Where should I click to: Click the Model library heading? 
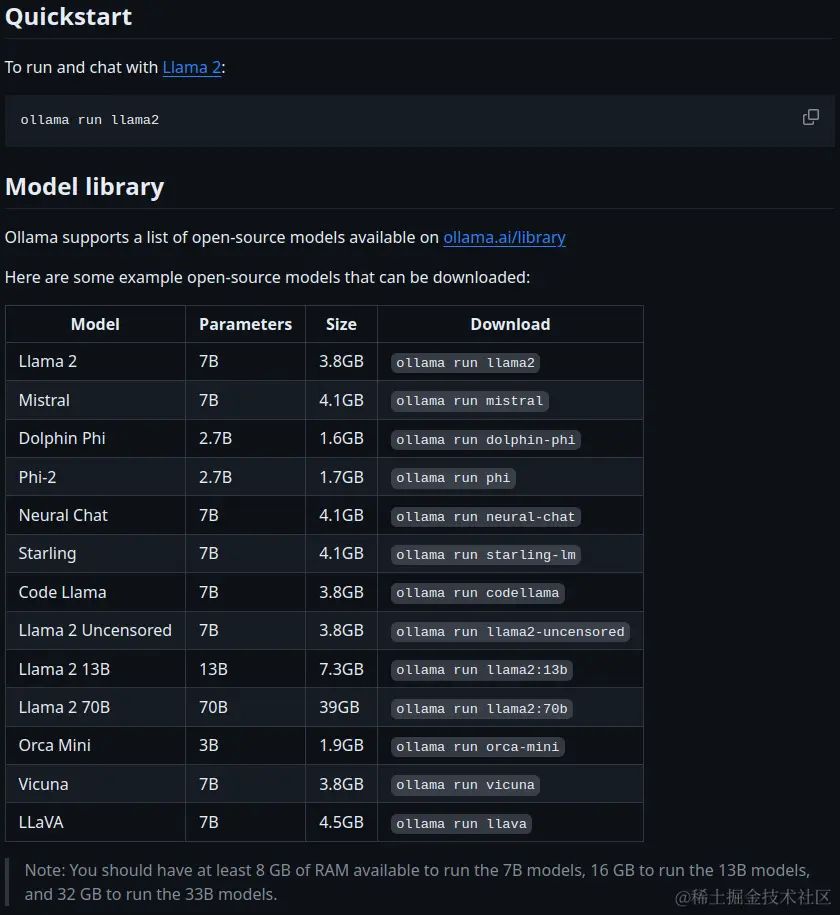point(85,187)
